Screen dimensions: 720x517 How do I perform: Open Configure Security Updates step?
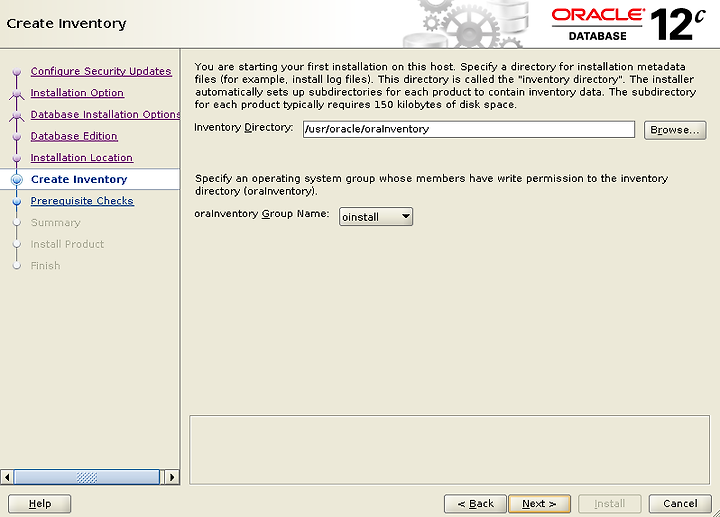[101, 71]
